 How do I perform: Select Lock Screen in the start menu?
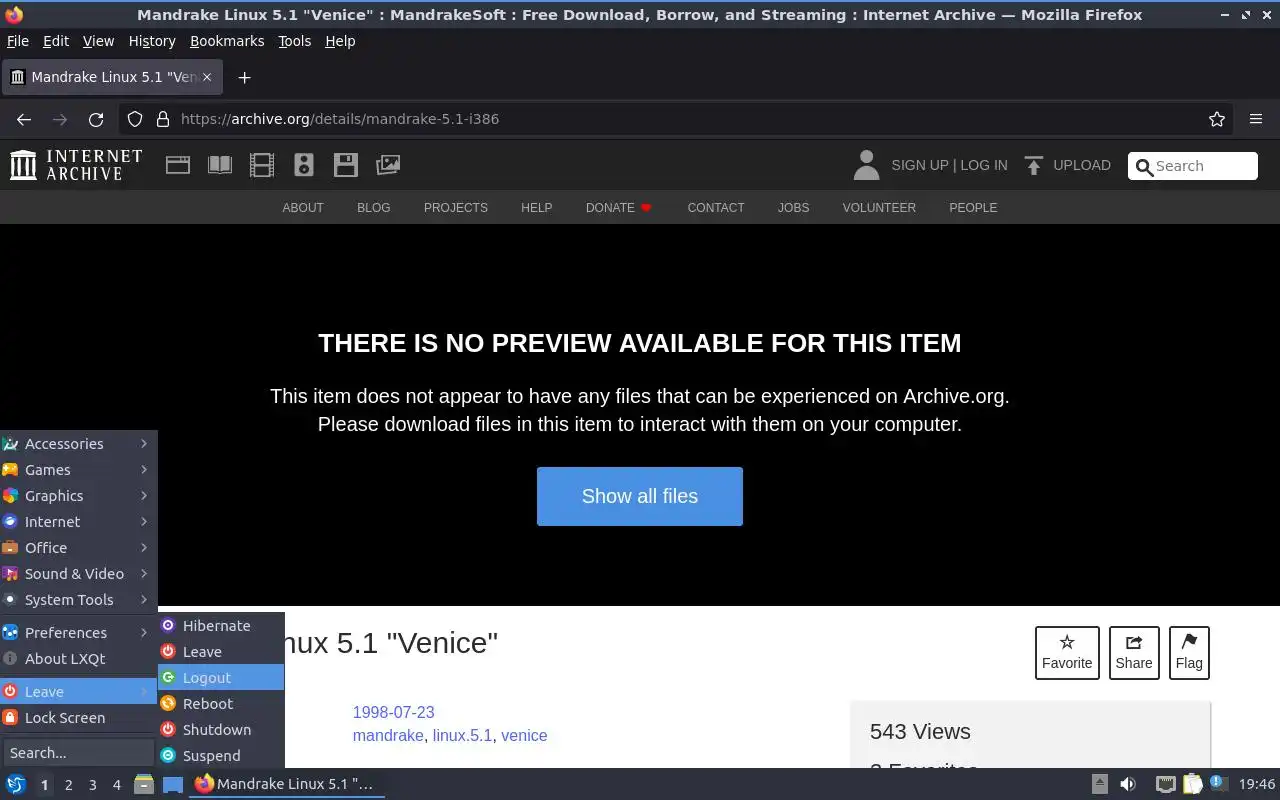click(x=78, y=718)
